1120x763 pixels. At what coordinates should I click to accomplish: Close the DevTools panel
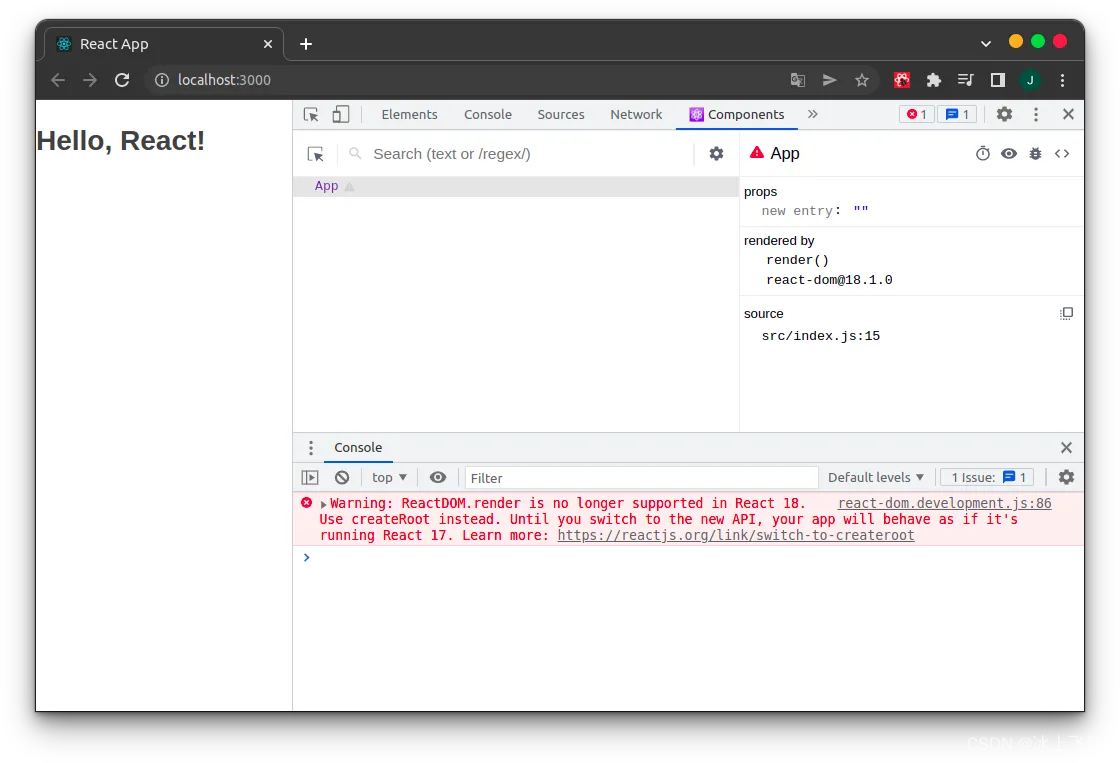(1068, 114)
